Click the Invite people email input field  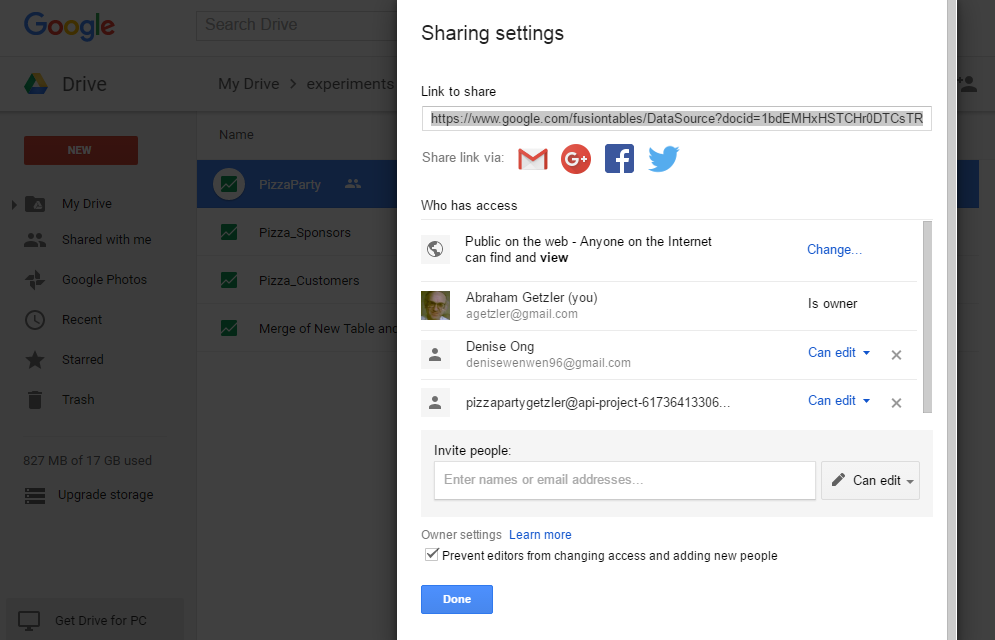tap(624, 480)
